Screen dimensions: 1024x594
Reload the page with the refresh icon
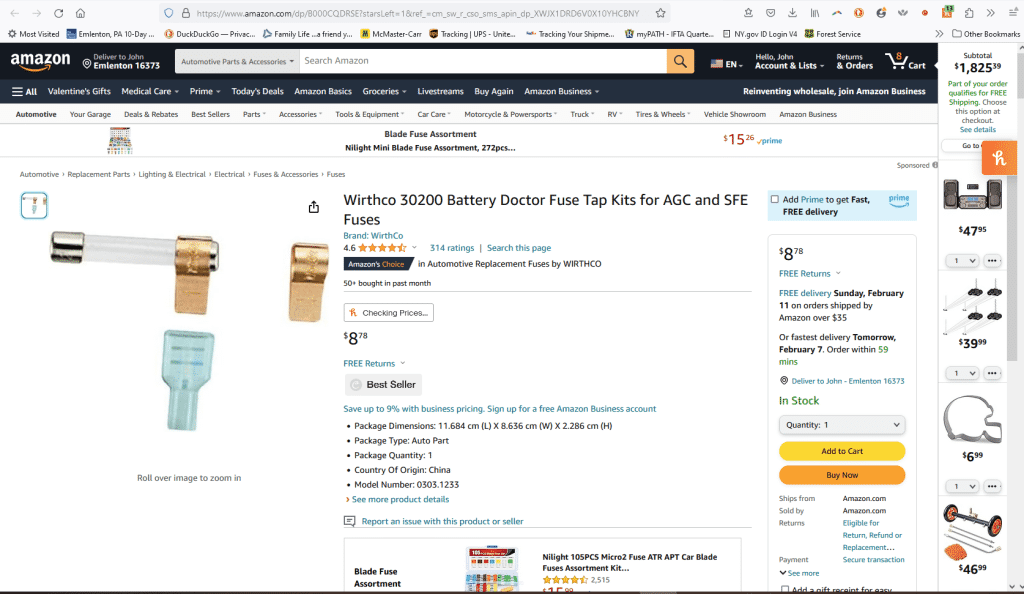point(58,13)
